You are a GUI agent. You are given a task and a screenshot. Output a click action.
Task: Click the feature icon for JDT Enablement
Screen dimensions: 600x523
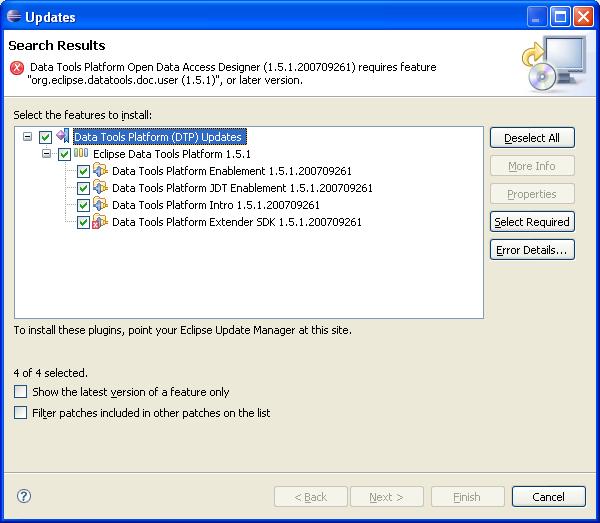coord(101,187)
